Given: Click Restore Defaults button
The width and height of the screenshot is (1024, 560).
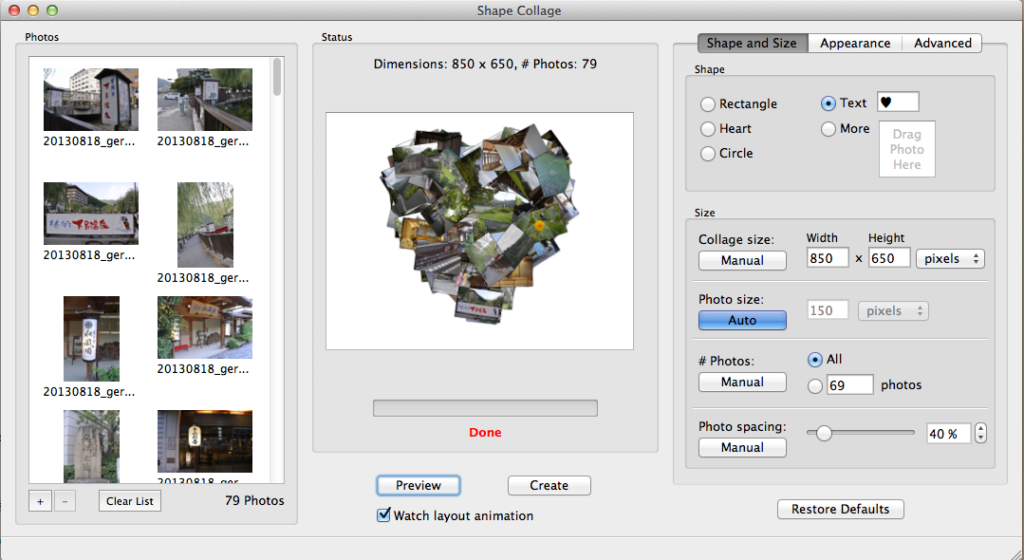Looking at the screenshot, I should (840, 509).
